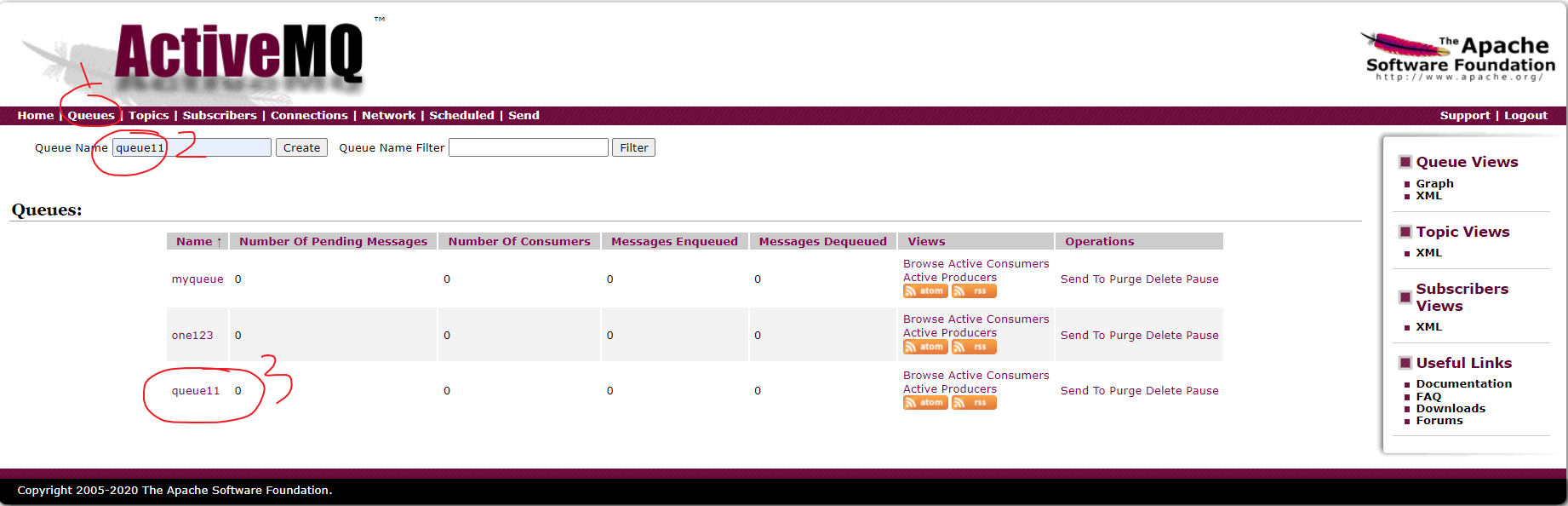
Task: Click Send To for queue11
Action: (x=1083, y=390)
